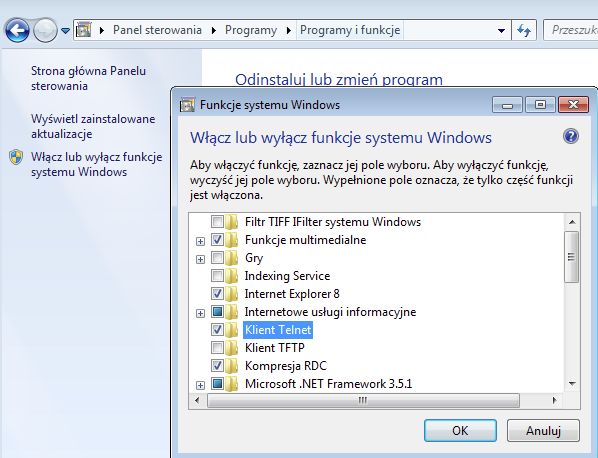Select Programy in the breadcrumb path
The height and width of the screenshot is (458, 598).
pos(251,30)
